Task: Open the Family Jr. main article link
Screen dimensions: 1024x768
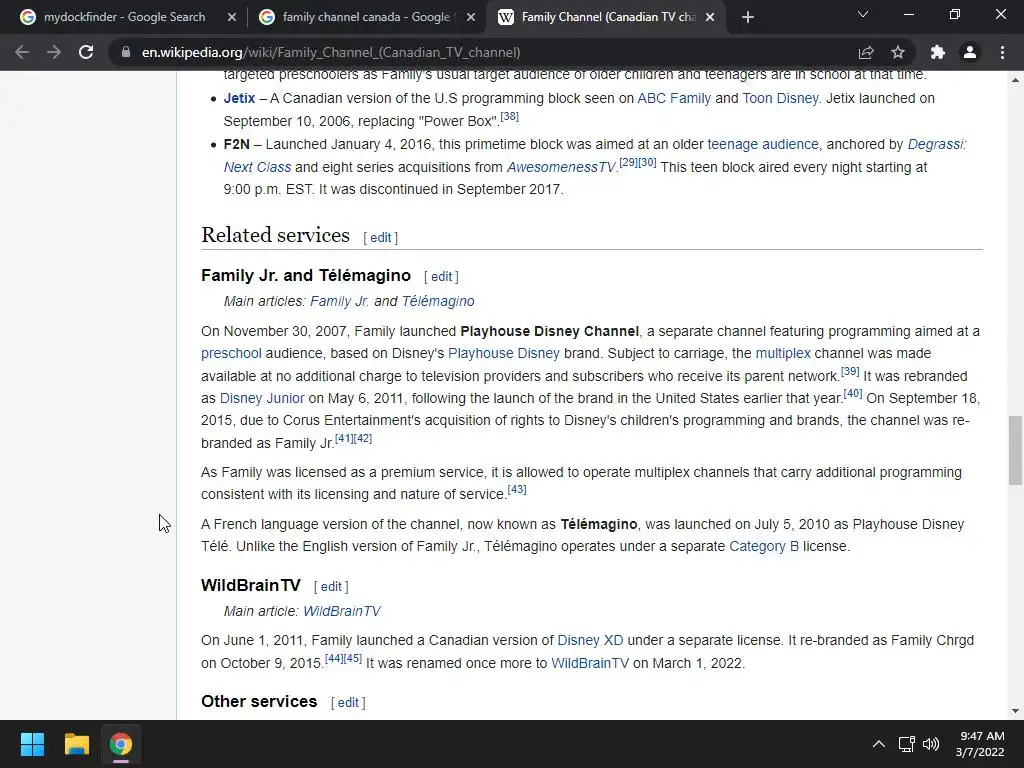Action: coord(340,301)
